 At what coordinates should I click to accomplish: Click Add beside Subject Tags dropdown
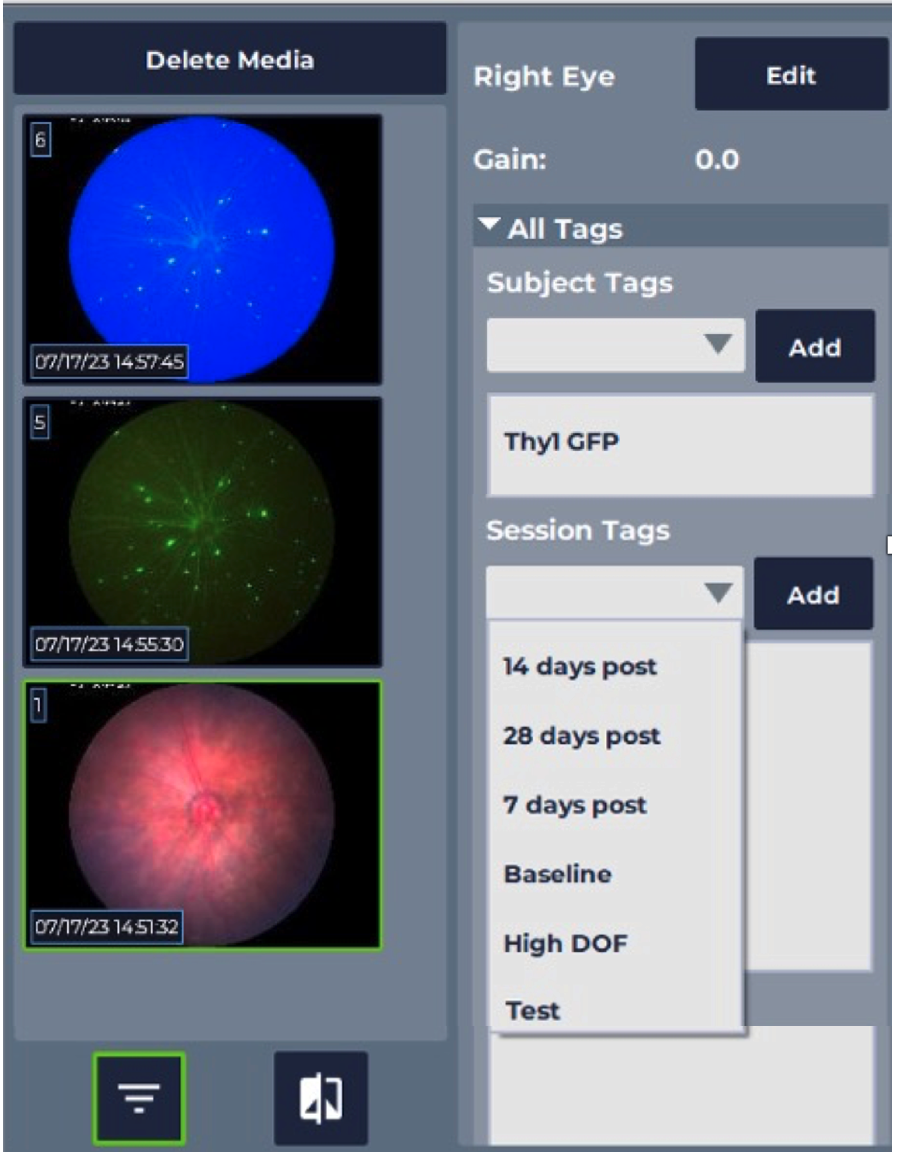[814, 347]
